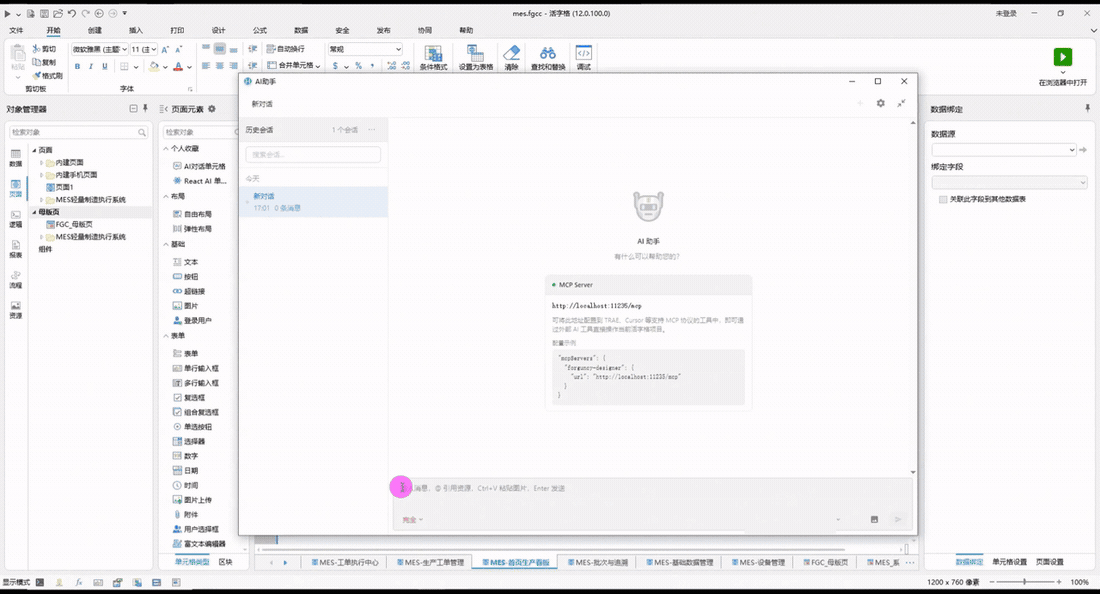Click the 自动换行 wrap text button
Screen dimensions: 1100x594
coord(286,49)
